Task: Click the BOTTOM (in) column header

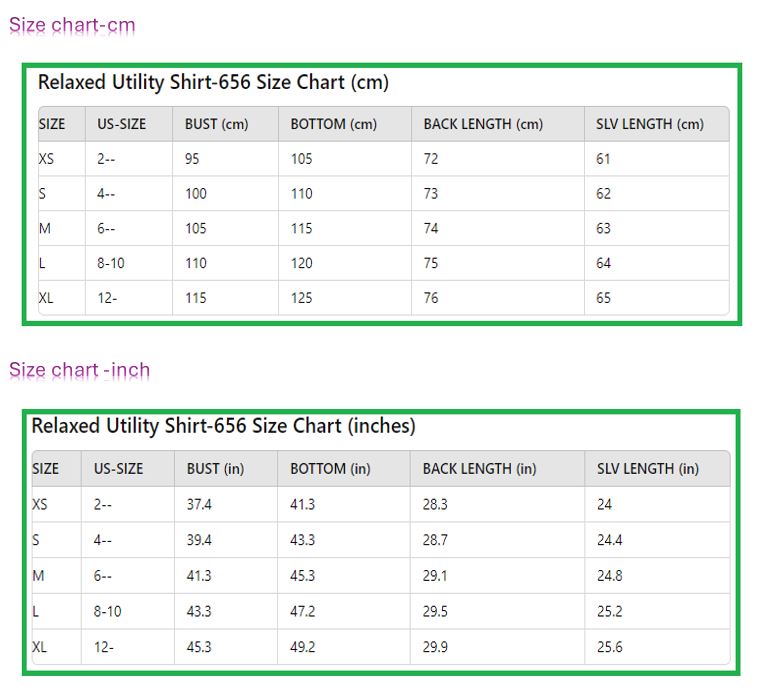Action: [x=330, y=468]
